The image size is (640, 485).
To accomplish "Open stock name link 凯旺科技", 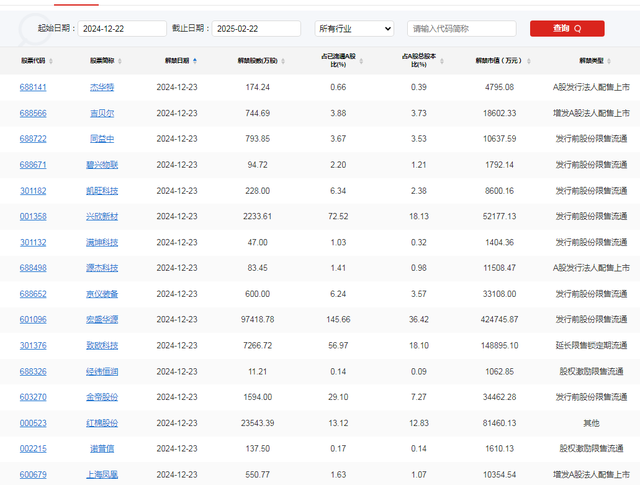I will coord(102,191).
